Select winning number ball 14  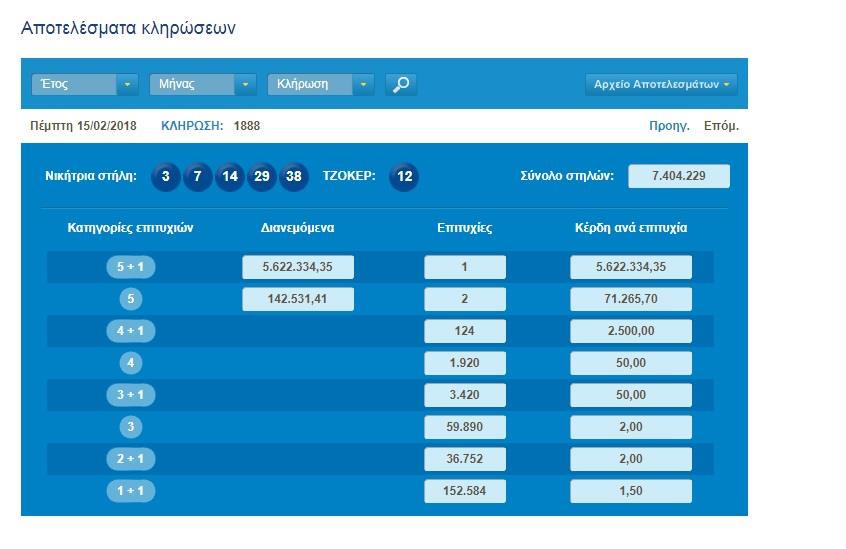[230, 177]
